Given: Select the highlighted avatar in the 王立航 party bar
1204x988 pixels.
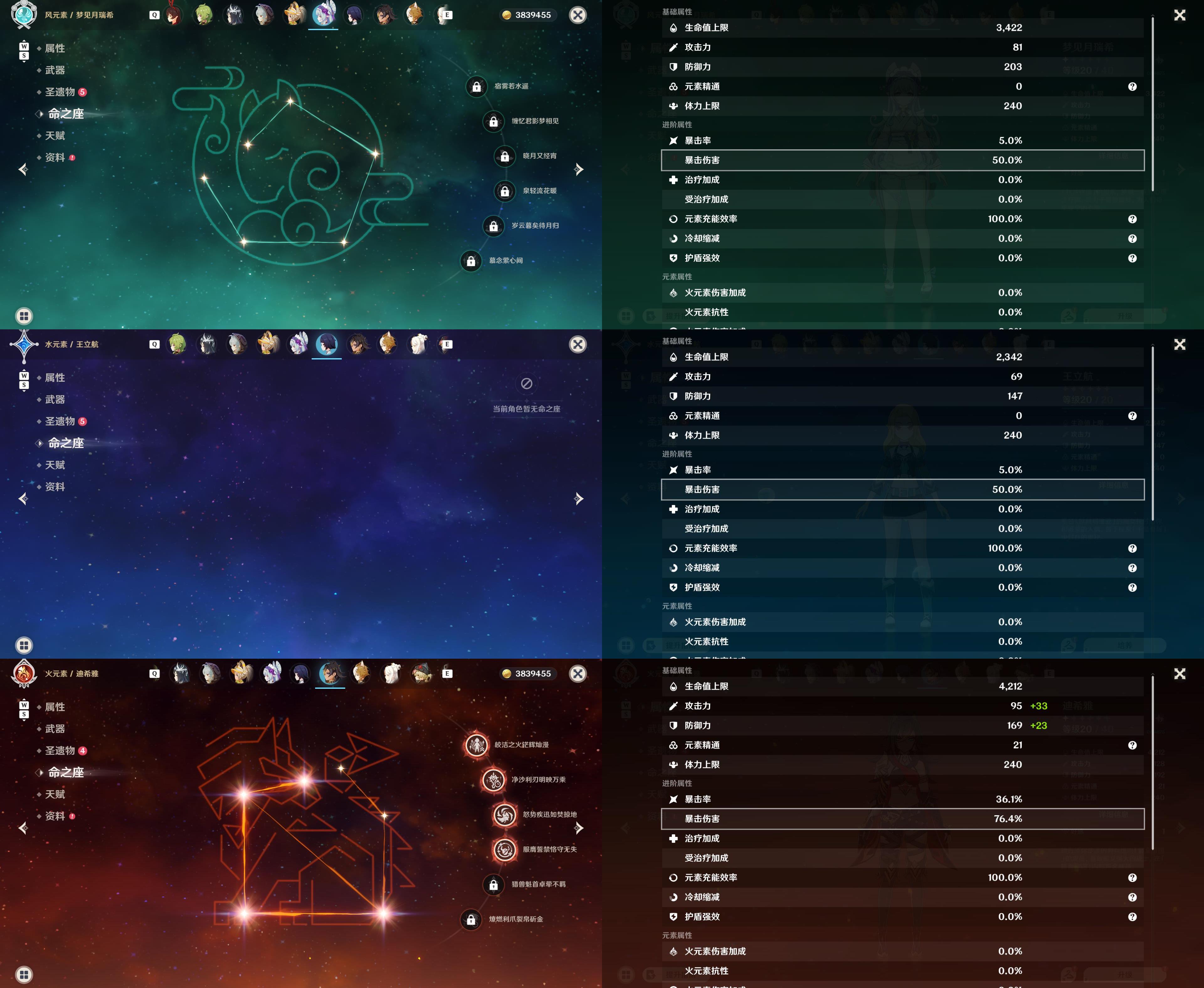Looking at the screenshot, I should [327, 344].
